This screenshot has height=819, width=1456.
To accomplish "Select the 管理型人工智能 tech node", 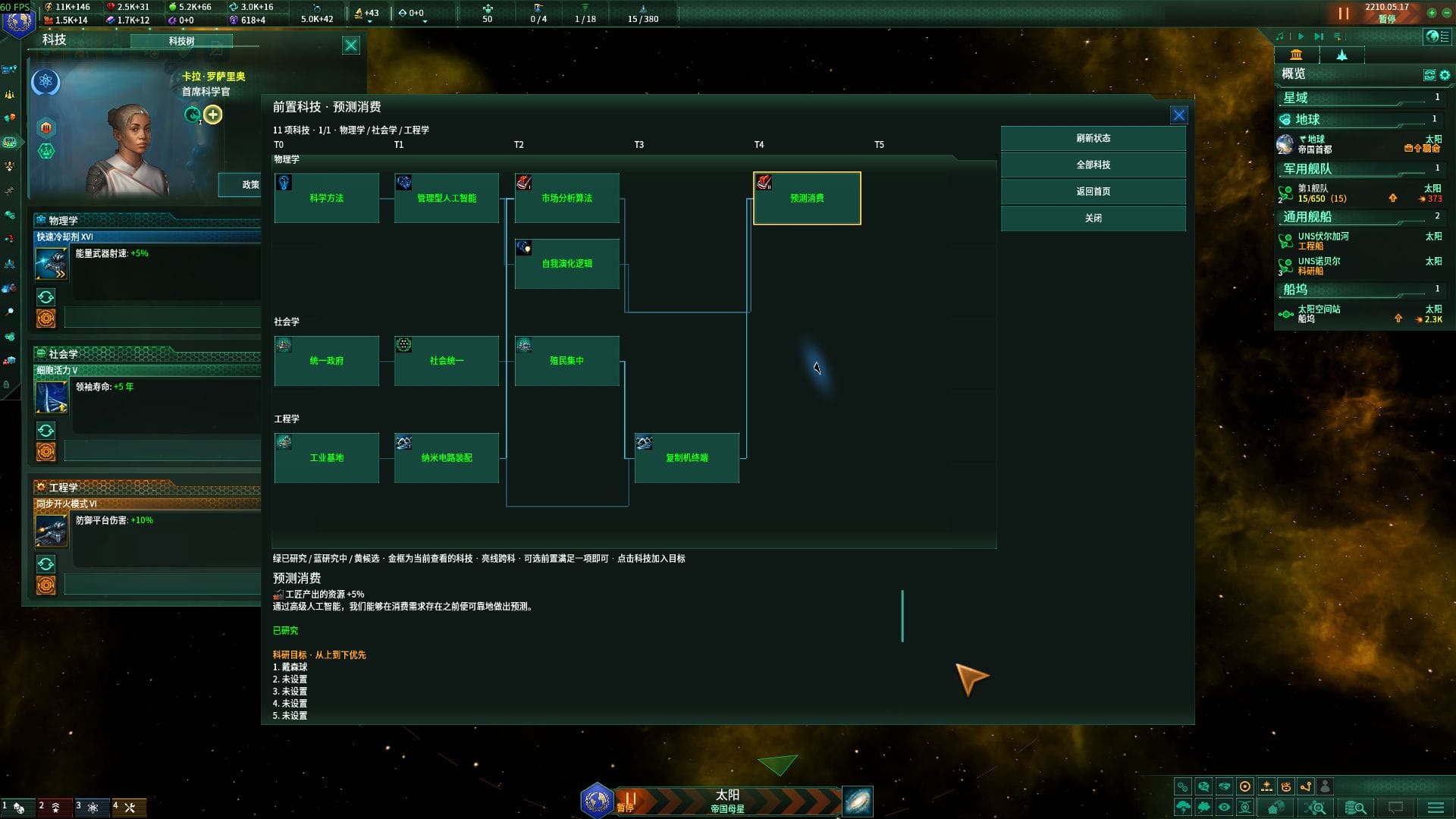I will [x=446, y=198].
